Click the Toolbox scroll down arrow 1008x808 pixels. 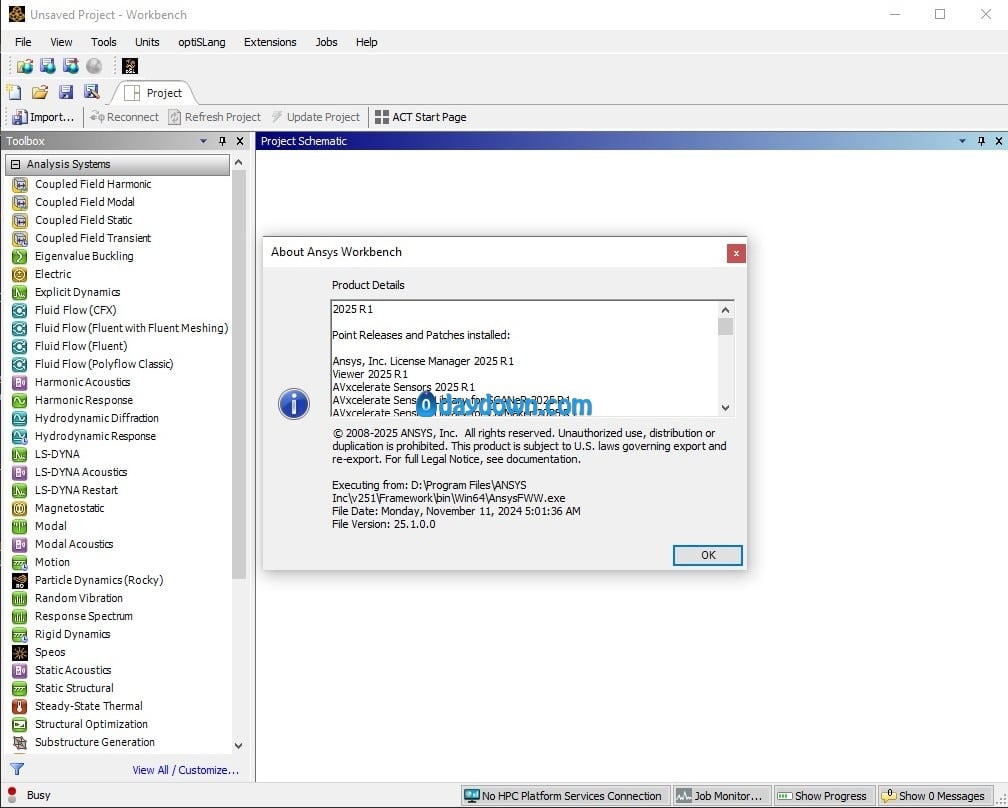tap(238, 746)
